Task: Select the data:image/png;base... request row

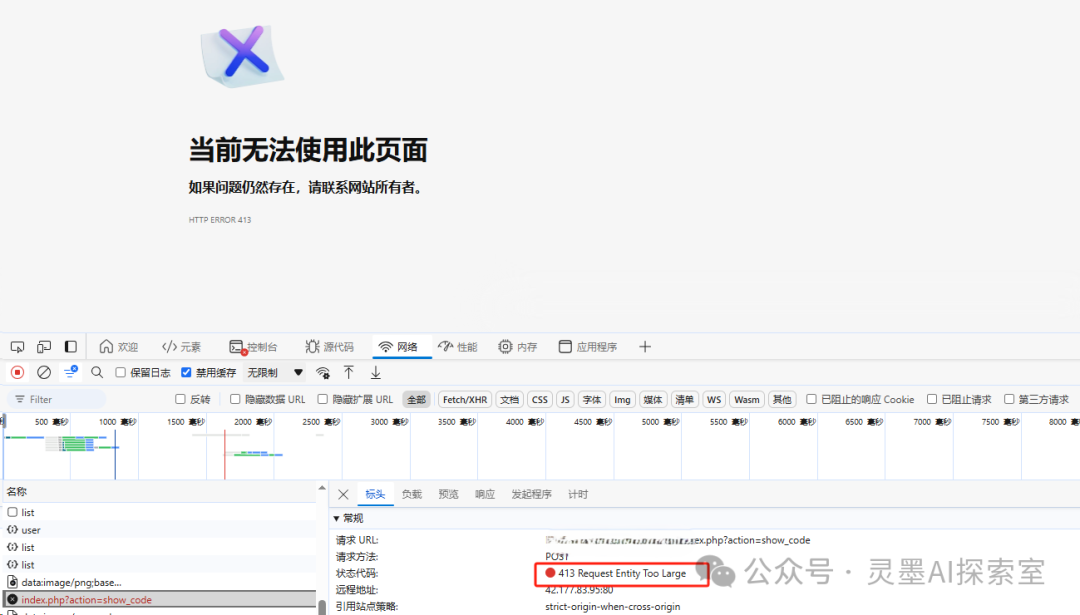Action: tap(158, 582)
